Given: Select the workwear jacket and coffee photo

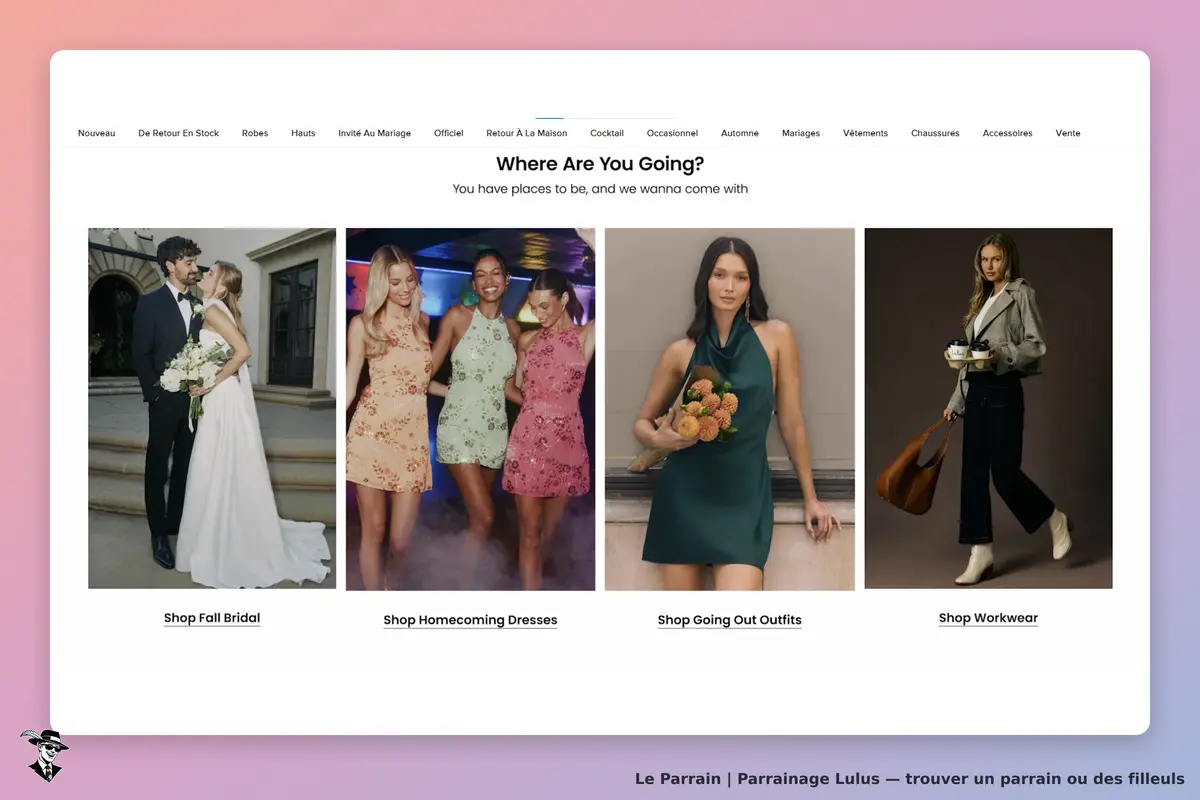Looking at the screenshot, I should coord(988,408).
